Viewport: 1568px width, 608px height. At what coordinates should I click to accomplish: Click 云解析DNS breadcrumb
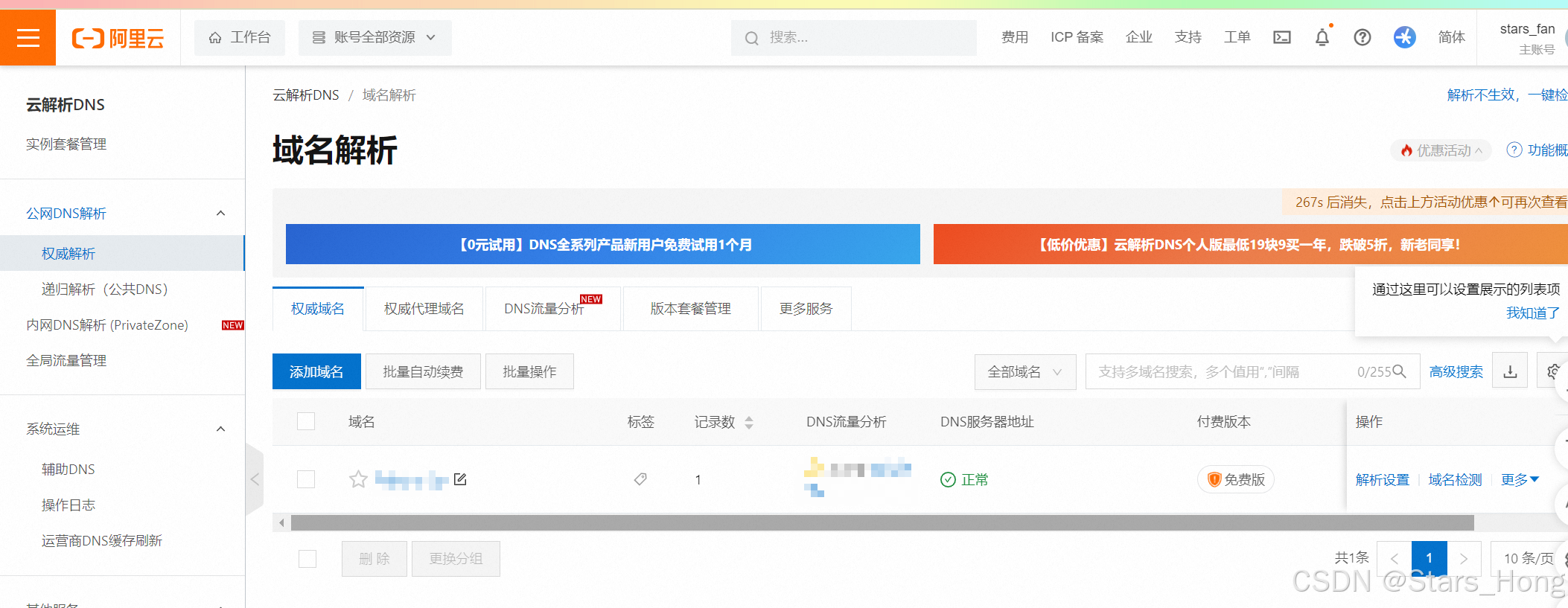(x=306, y=95)
